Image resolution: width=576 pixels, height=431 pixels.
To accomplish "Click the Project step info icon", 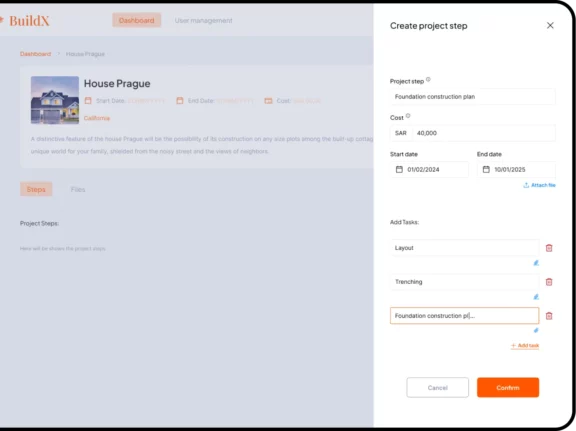I will click(x=428, y=79).
